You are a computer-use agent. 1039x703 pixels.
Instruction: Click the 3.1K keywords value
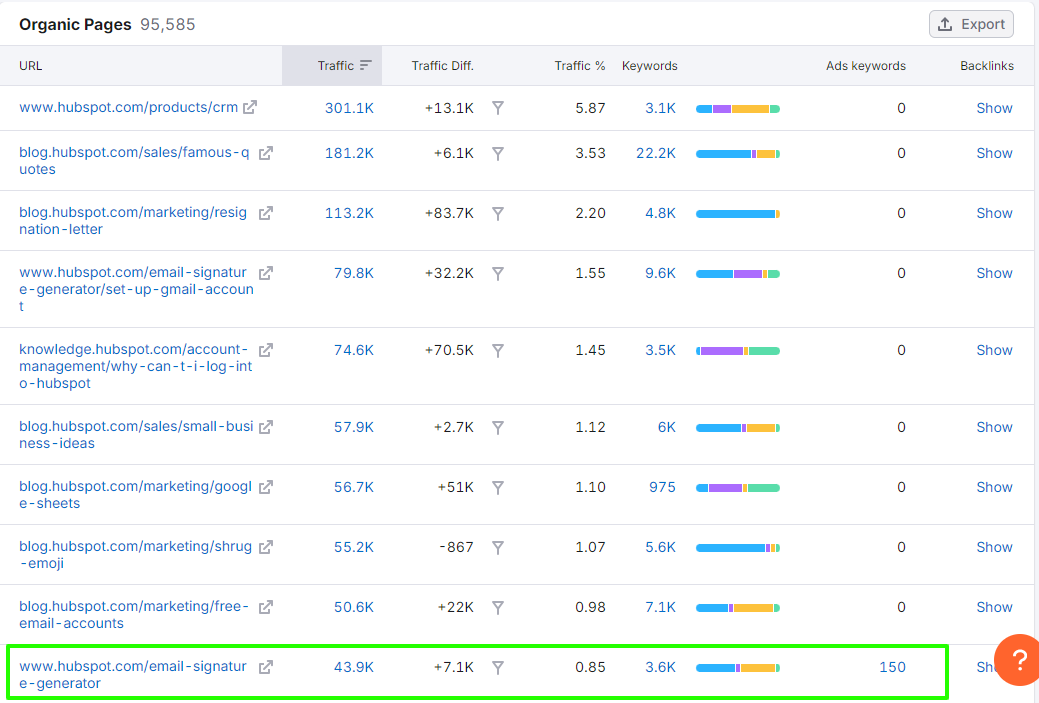point(661,108)
